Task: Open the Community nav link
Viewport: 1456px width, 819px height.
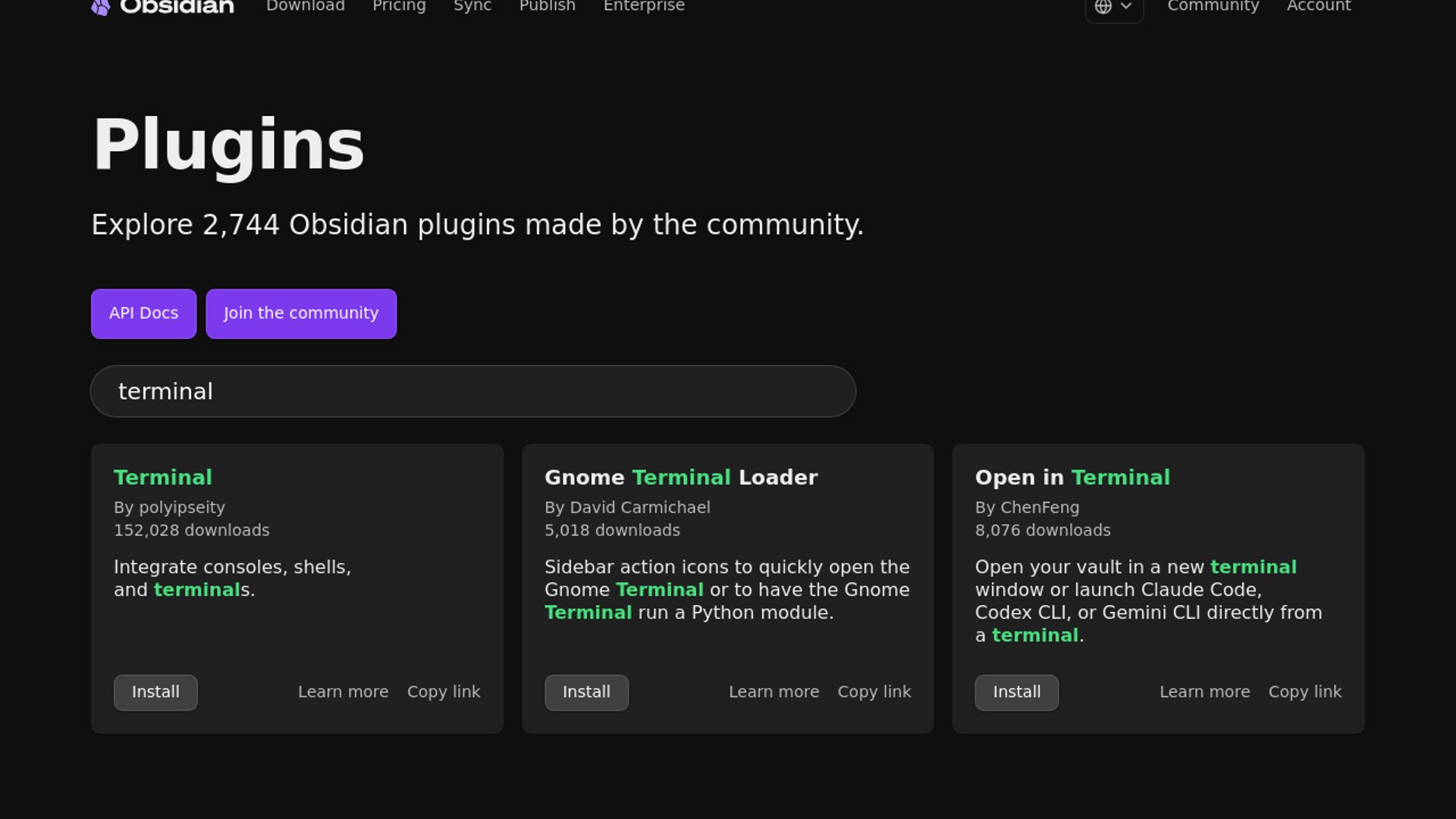Action: pyautogui.click(x=1213, y=6)
